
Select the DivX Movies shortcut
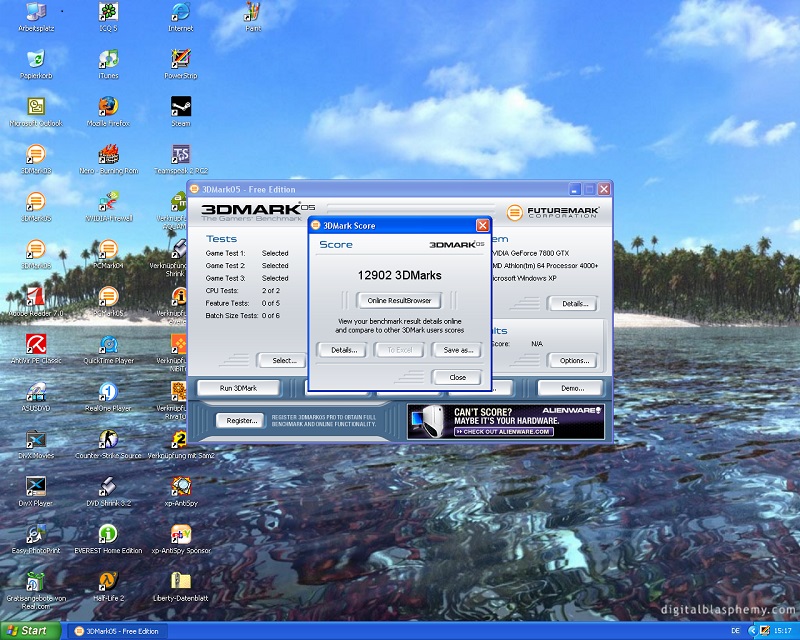36,444
